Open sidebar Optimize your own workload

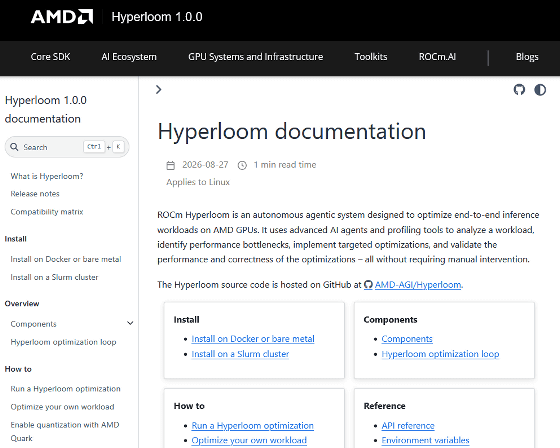click(x=62, y=407)
